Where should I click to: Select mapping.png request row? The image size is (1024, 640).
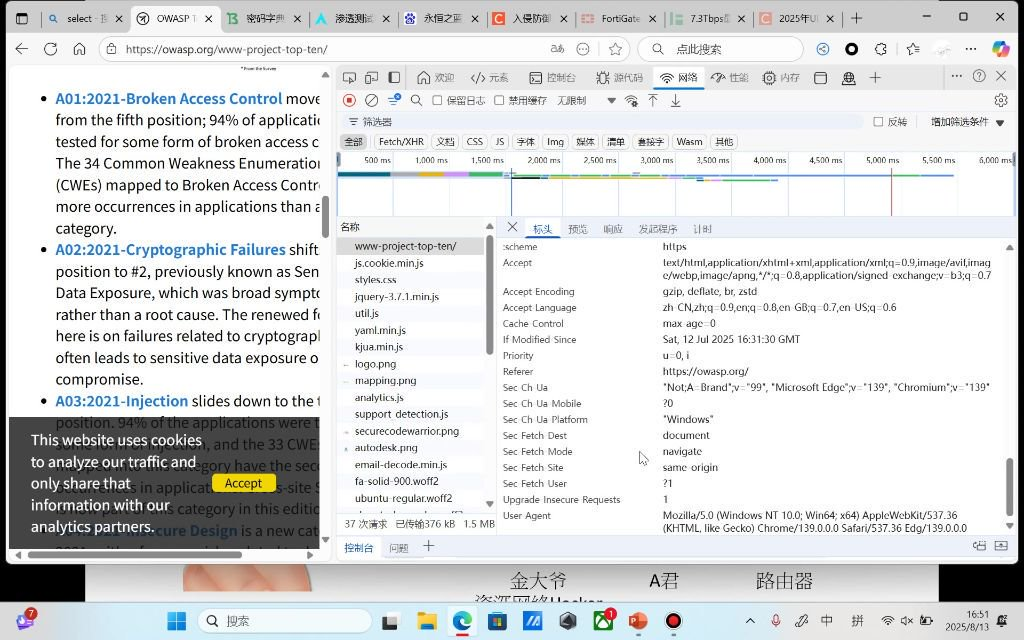pos(411,380)
